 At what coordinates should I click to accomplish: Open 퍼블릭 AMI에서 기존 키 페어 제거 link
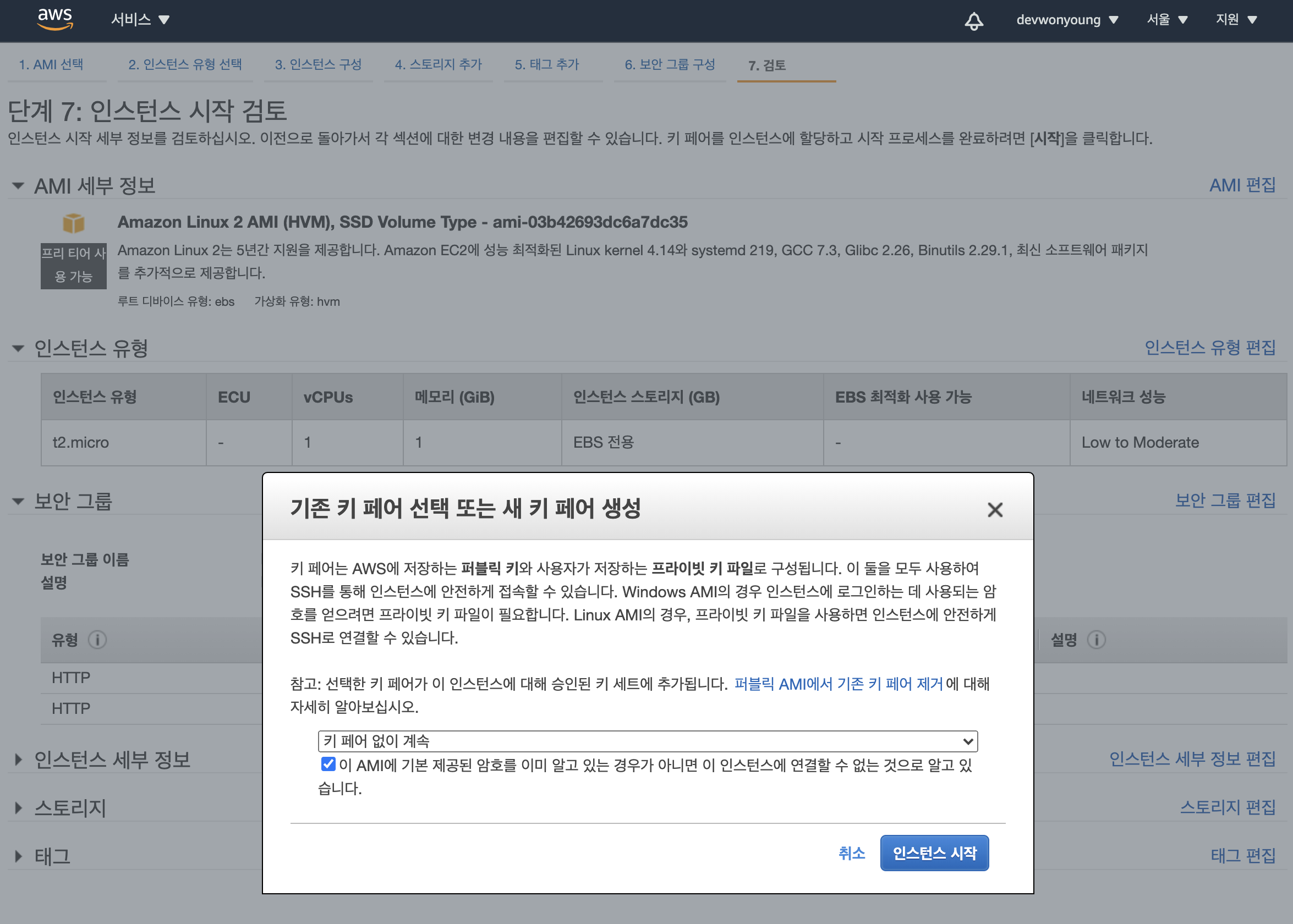click(839, 683)
